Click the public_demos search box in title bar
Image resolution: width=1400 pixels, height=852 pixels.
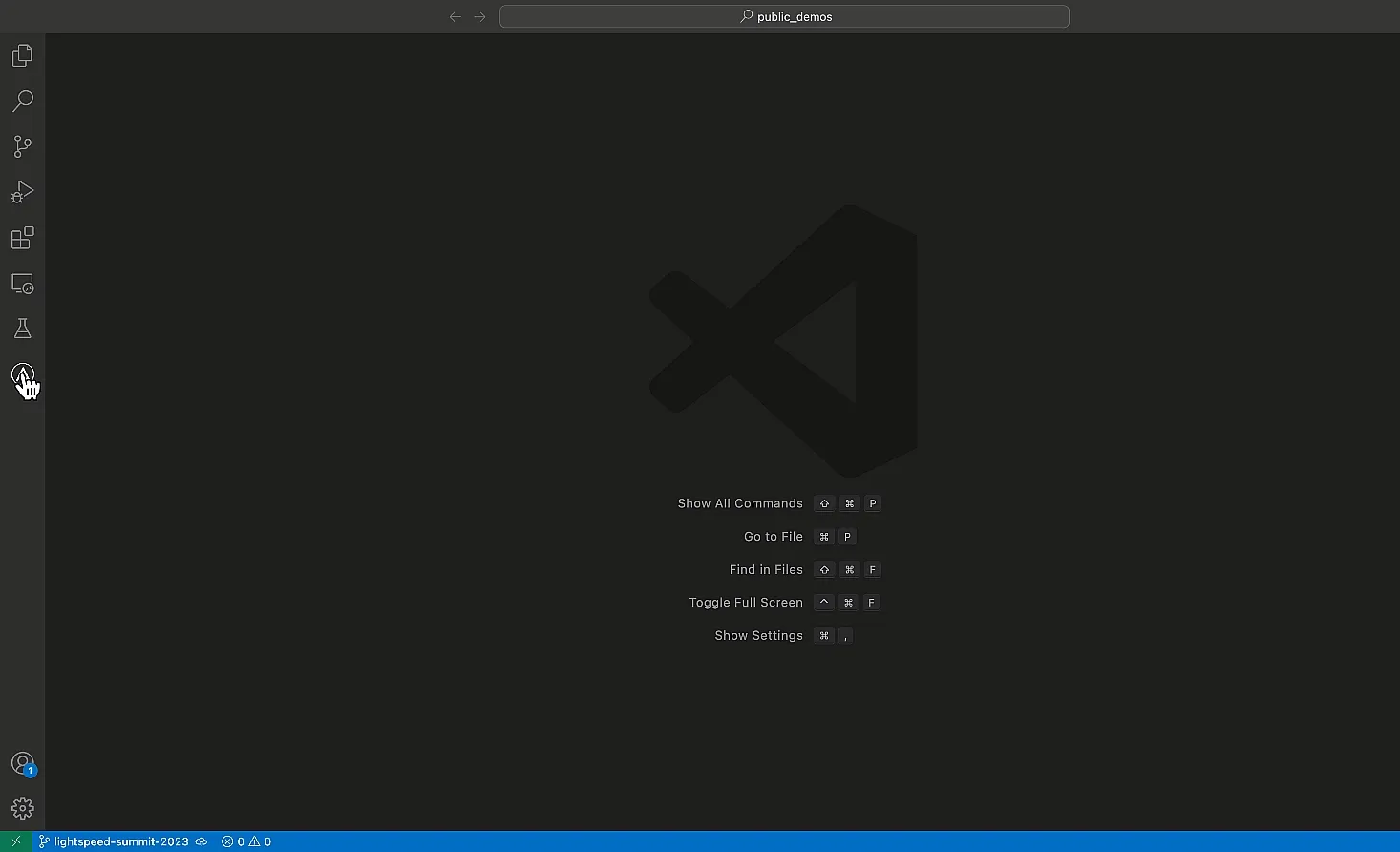tap(784, 16)
